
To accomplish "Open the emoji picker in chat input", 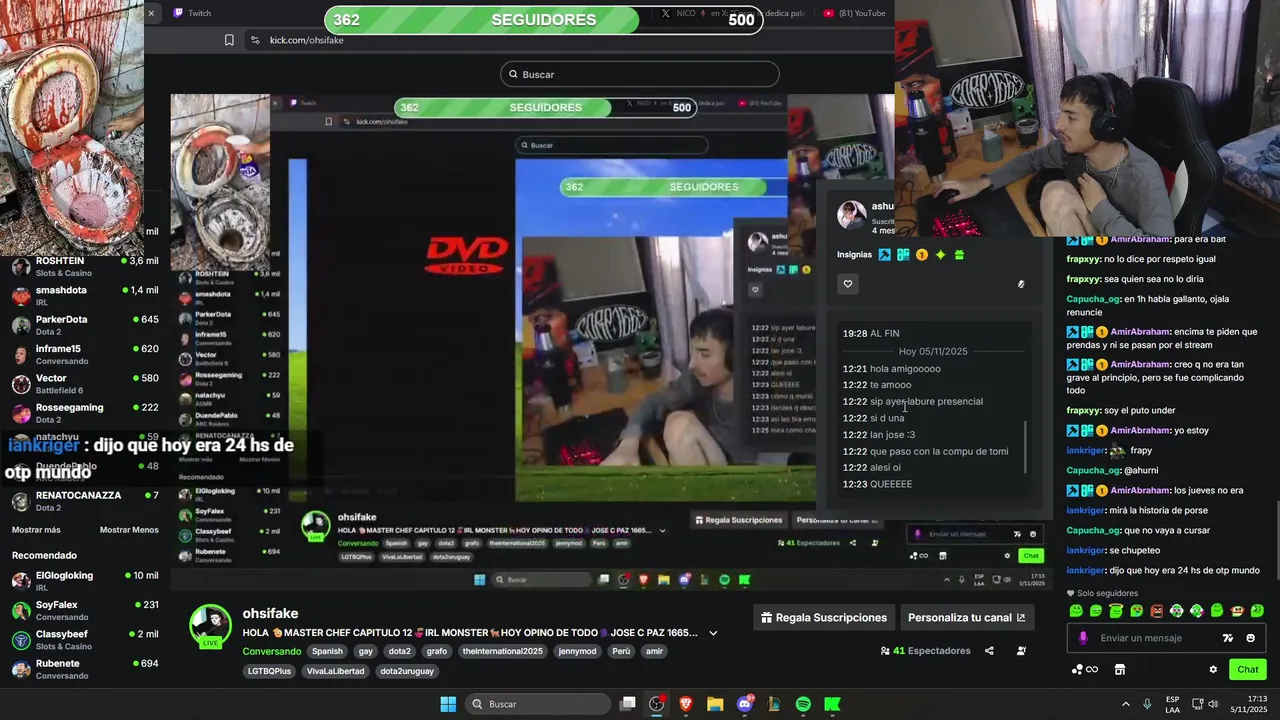I will (1250, 638).
